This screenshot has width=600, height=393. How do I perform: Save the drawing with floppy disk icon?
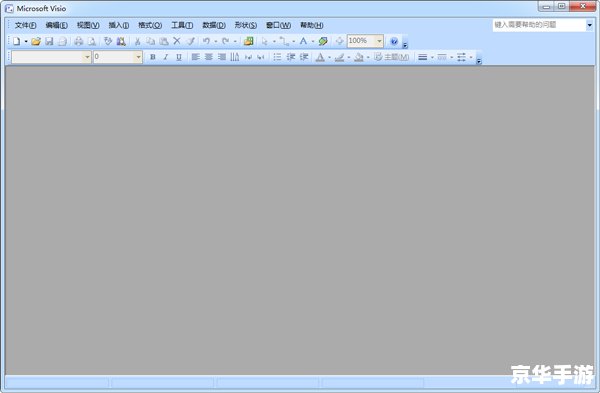(x=49, y=41)
